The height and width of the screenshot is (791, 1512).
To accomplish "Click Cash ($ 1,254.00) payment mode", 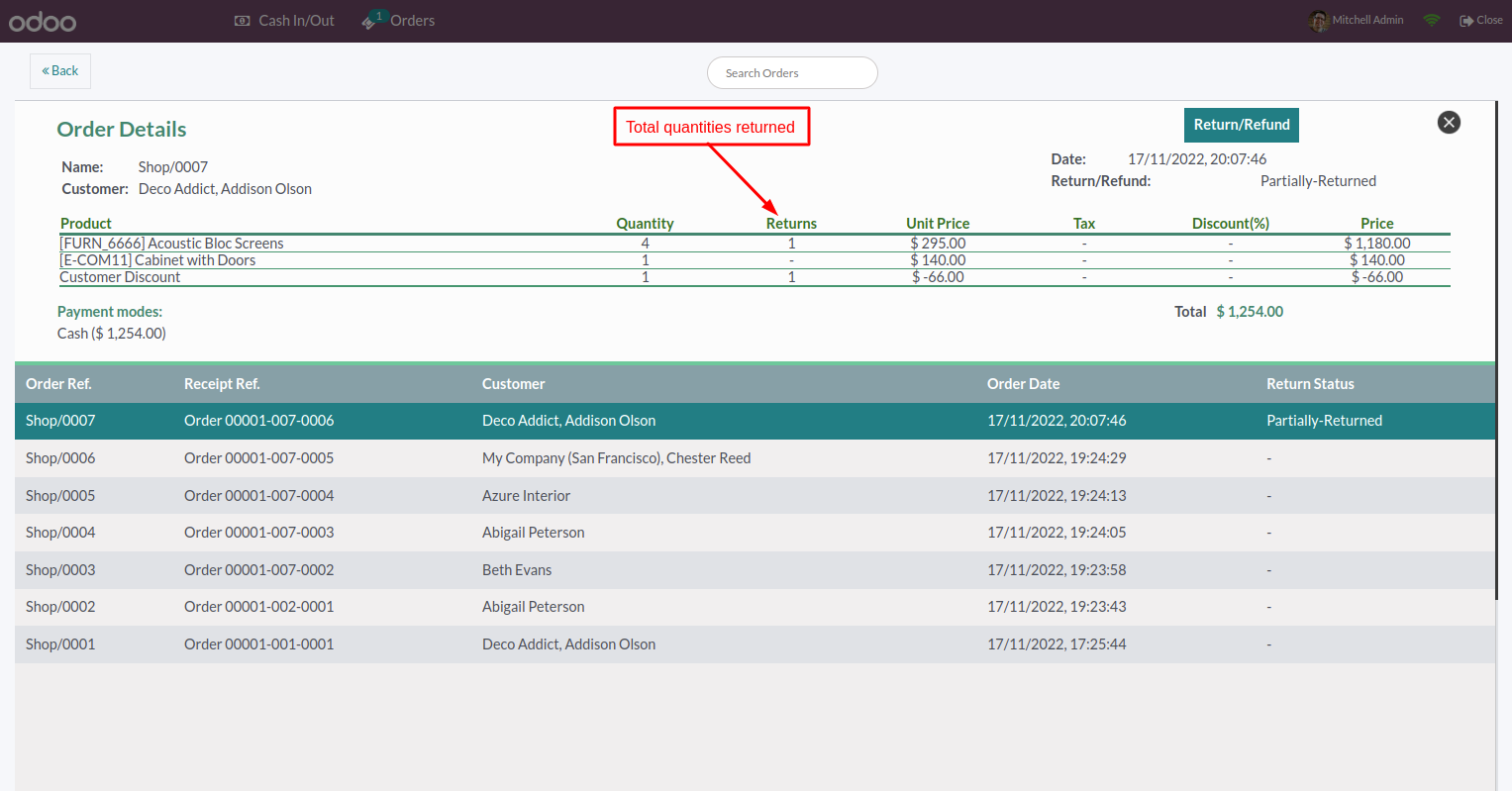I will [x=112, y=334].
